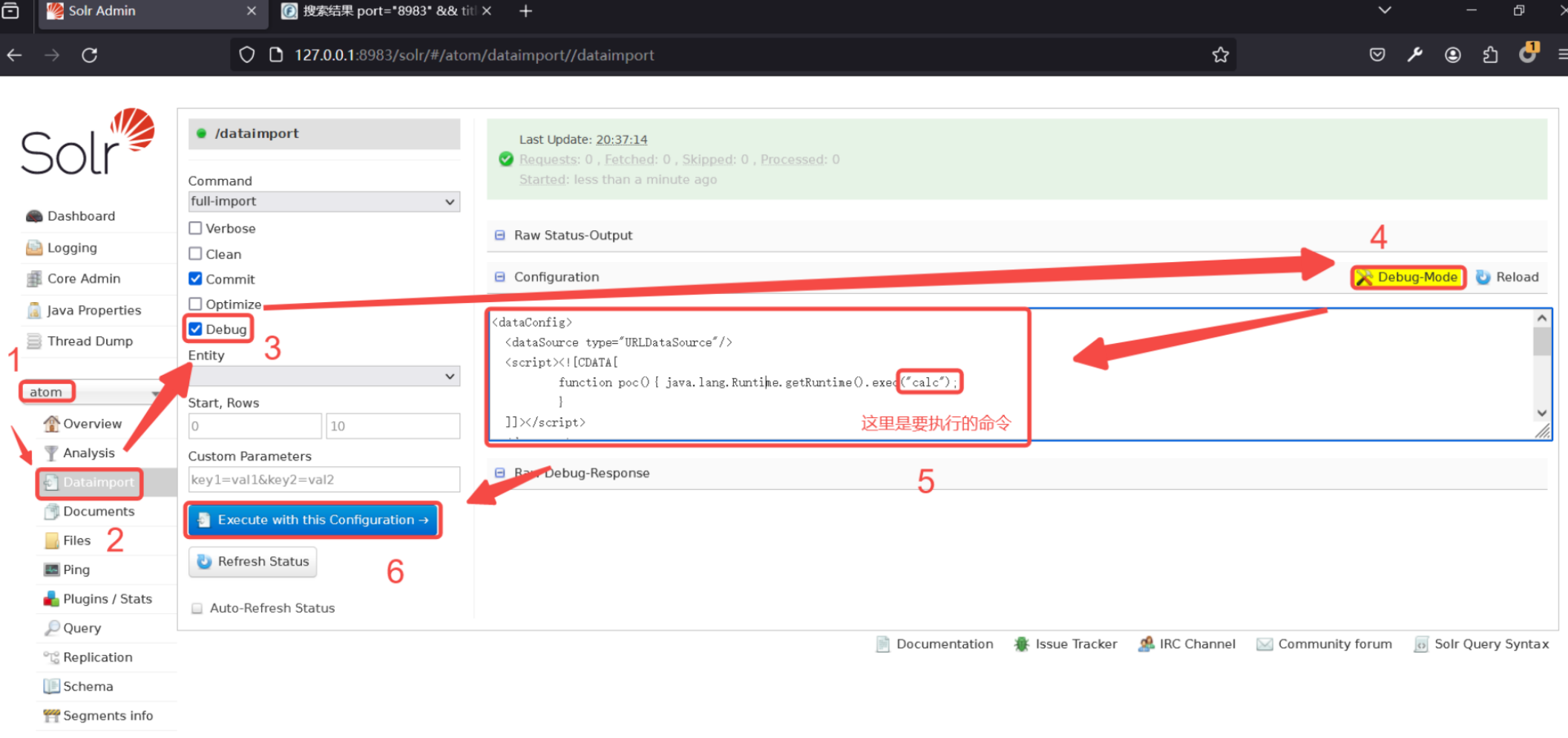
Task: Select the Dataimport menu item
Action: pyautogui.click(x=98, y=482)
